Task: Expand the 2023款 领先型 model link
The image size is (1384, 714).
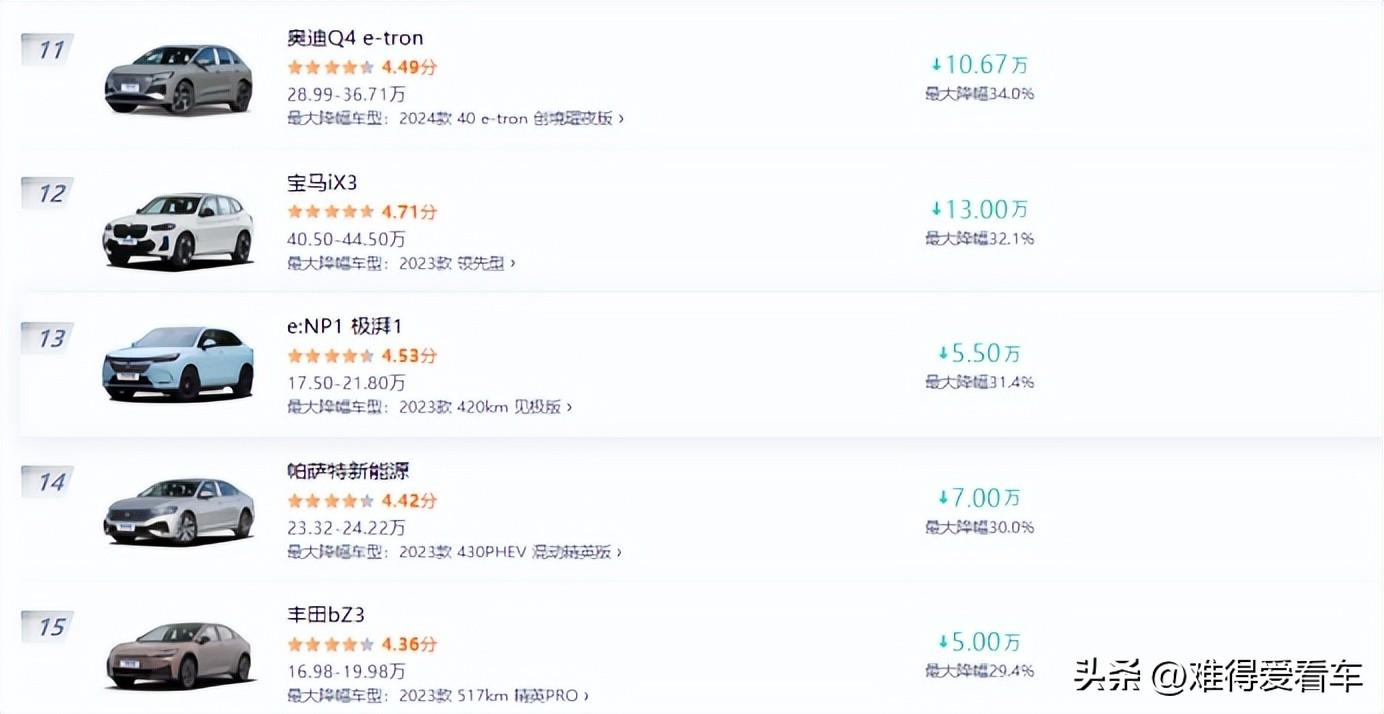Action: [x=456, y=263]
